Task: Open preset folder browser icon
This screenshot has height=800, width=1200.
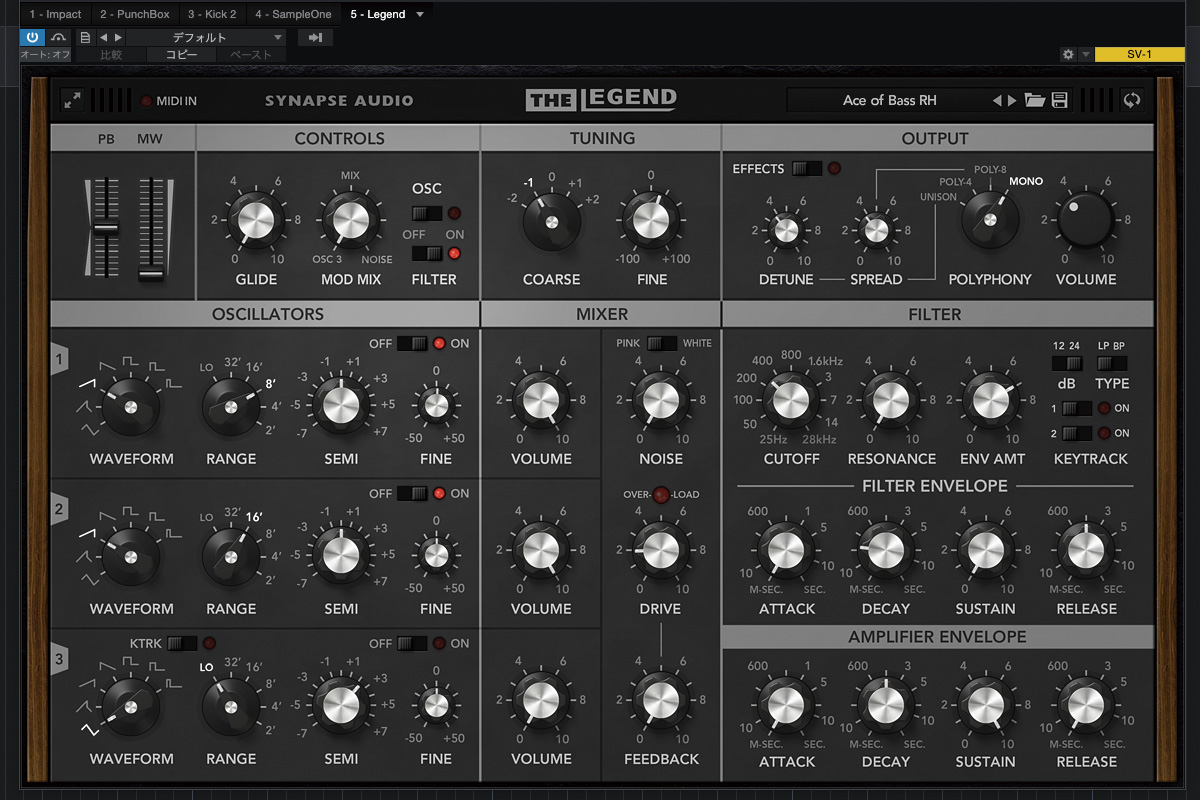Action: 1035,100
